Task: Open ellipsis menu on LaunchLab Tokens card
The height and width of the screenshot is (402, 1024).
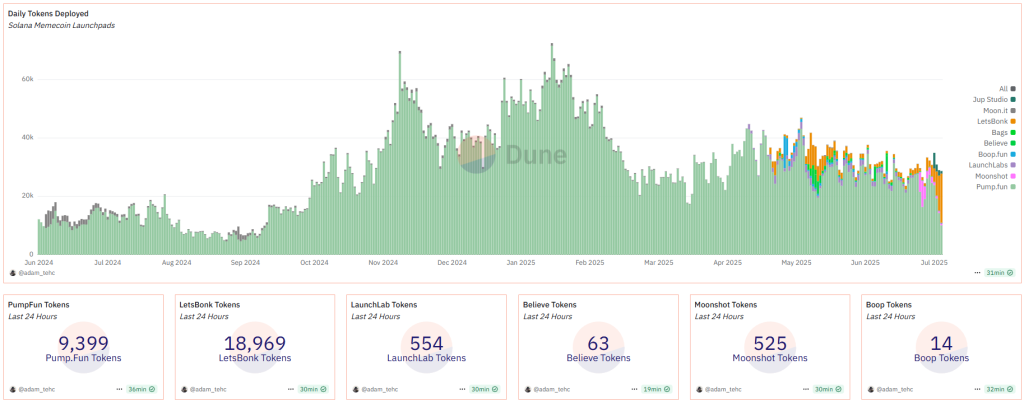Action: pyautogui.click(x=462, y=388)
